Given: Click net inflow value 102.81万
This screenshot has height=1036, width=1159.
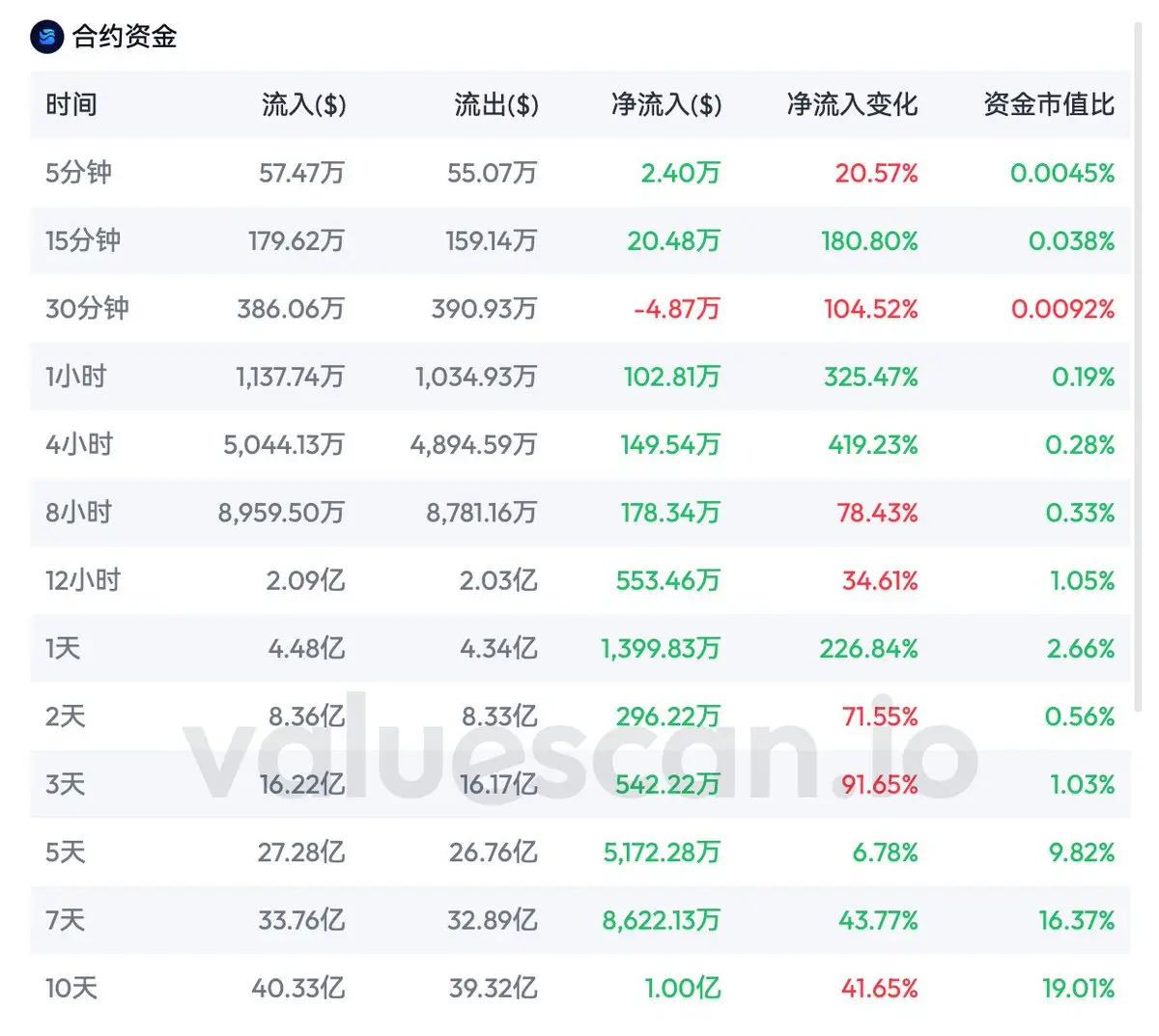Looking at the screenshot, I should click(x=672, y=377).
